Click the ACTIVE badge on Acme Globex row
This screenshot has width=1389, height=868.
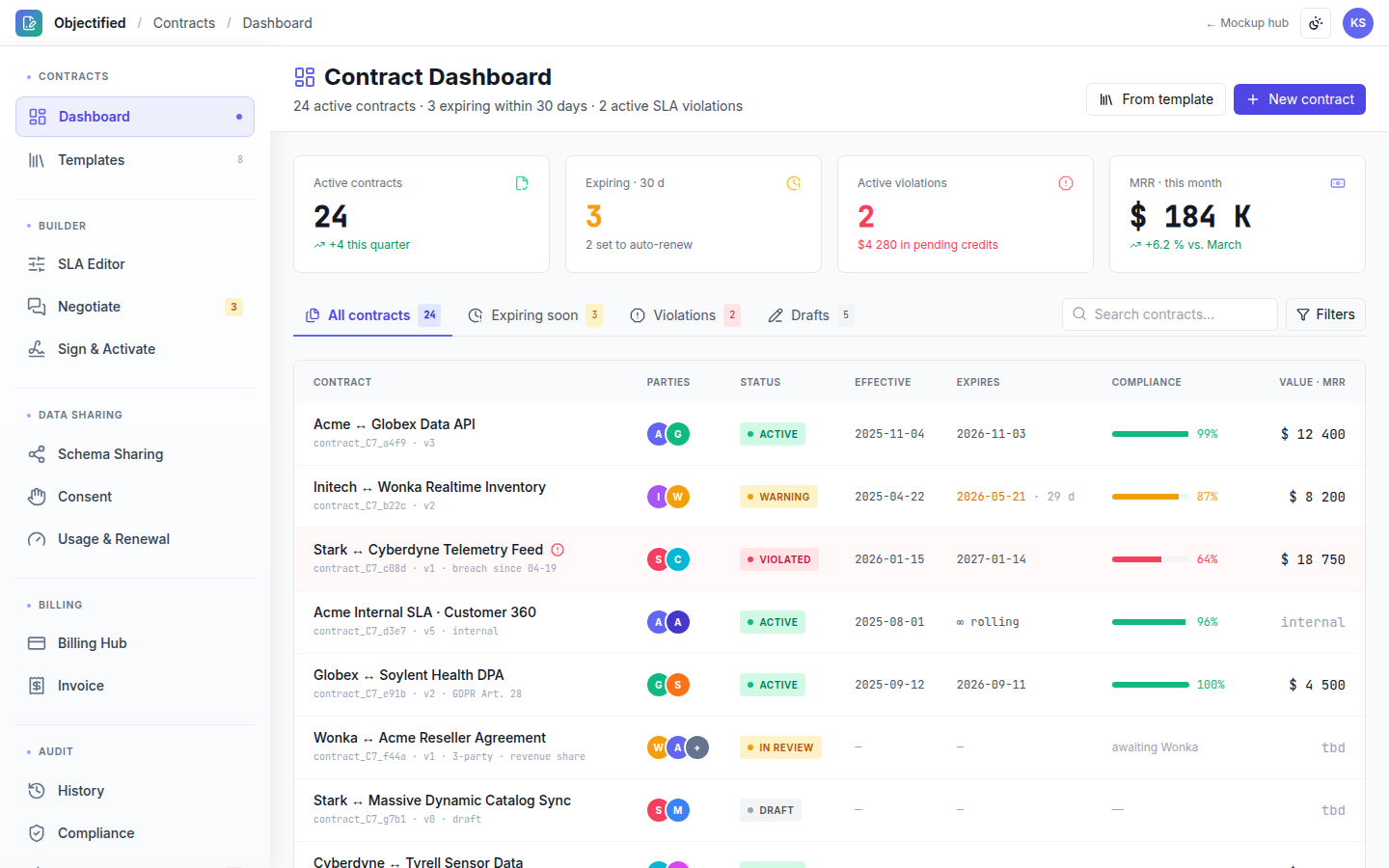point(773,434)
